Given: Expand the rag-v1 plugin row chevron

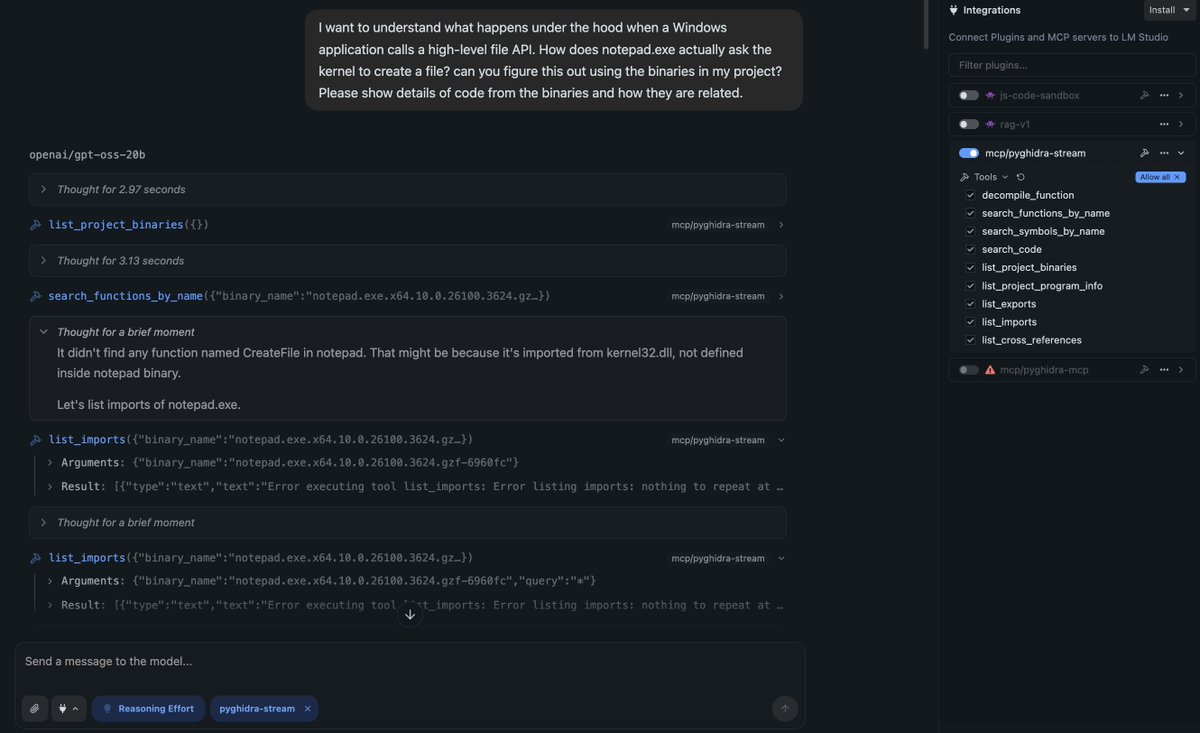Looking at the screenshot, I should point(1181,124).
